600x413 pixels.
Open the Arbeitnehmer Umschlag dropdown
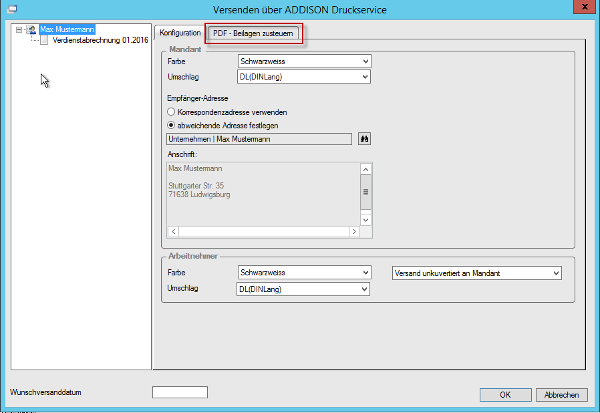click(303, 289)
